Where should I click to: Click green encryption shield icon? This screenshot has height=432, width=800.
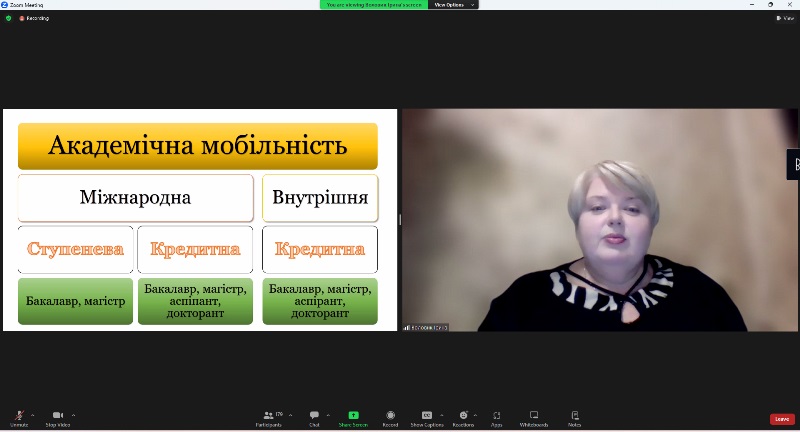click(8, 18)
